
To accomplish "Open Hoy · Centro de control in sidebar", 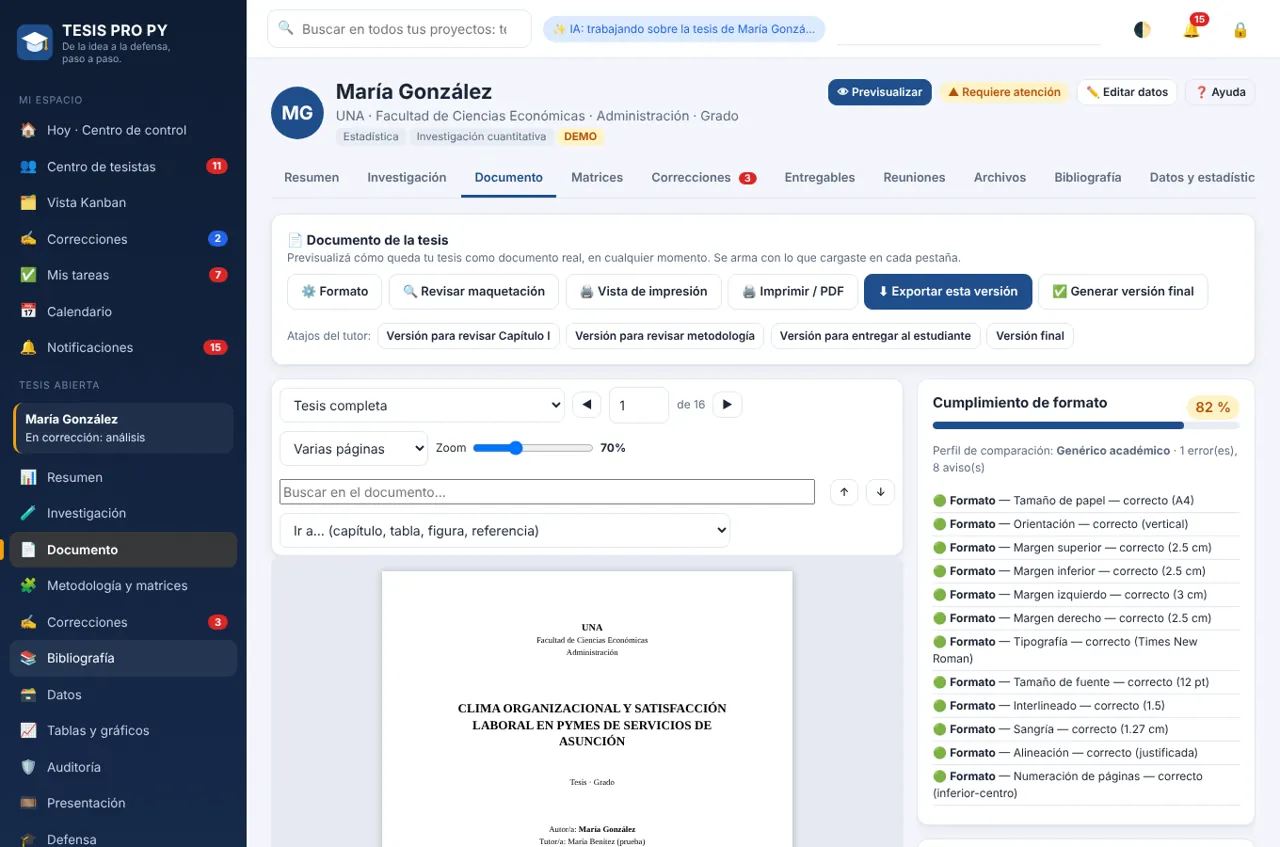I will 123,130.
